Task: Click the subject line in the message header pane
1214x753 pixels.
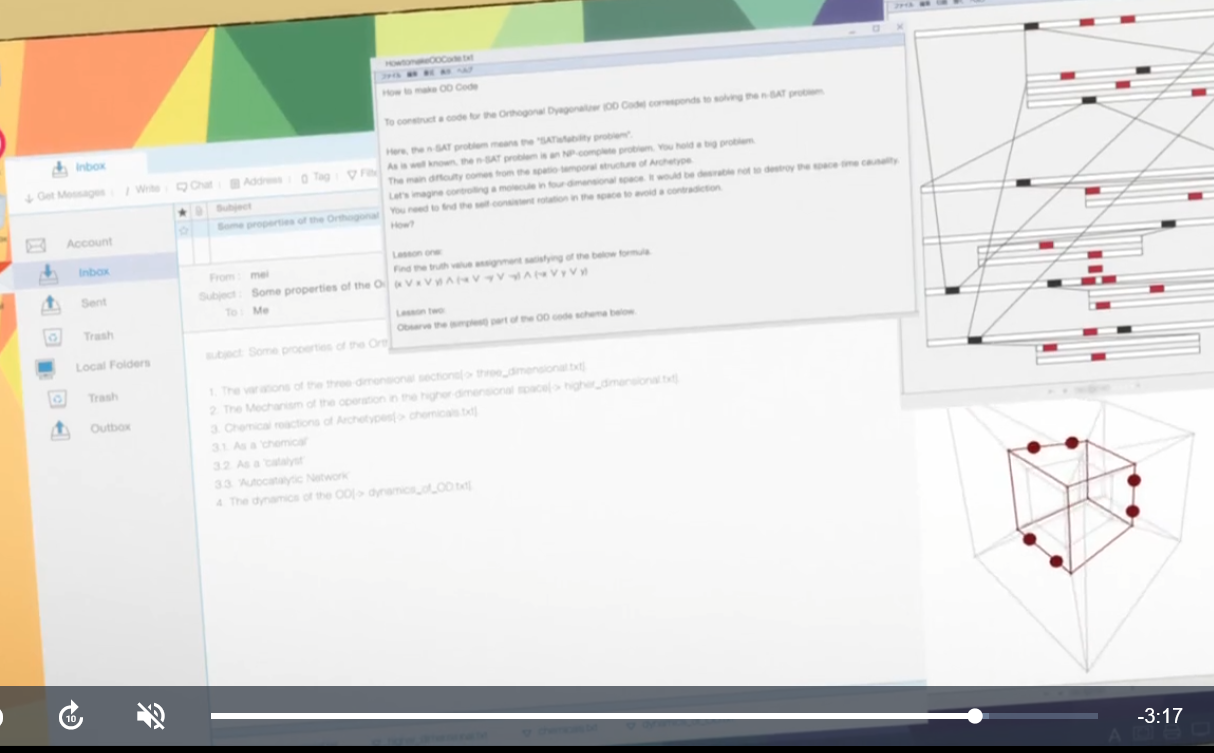Action: (x=318, y=290)
